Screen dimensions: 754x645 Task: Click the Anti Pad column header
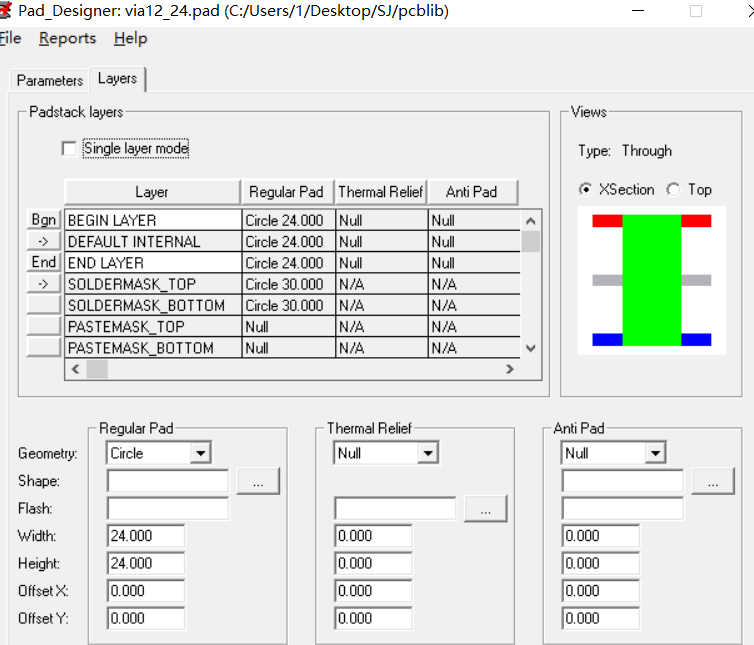pyautogui.click(x=472, y=192)
